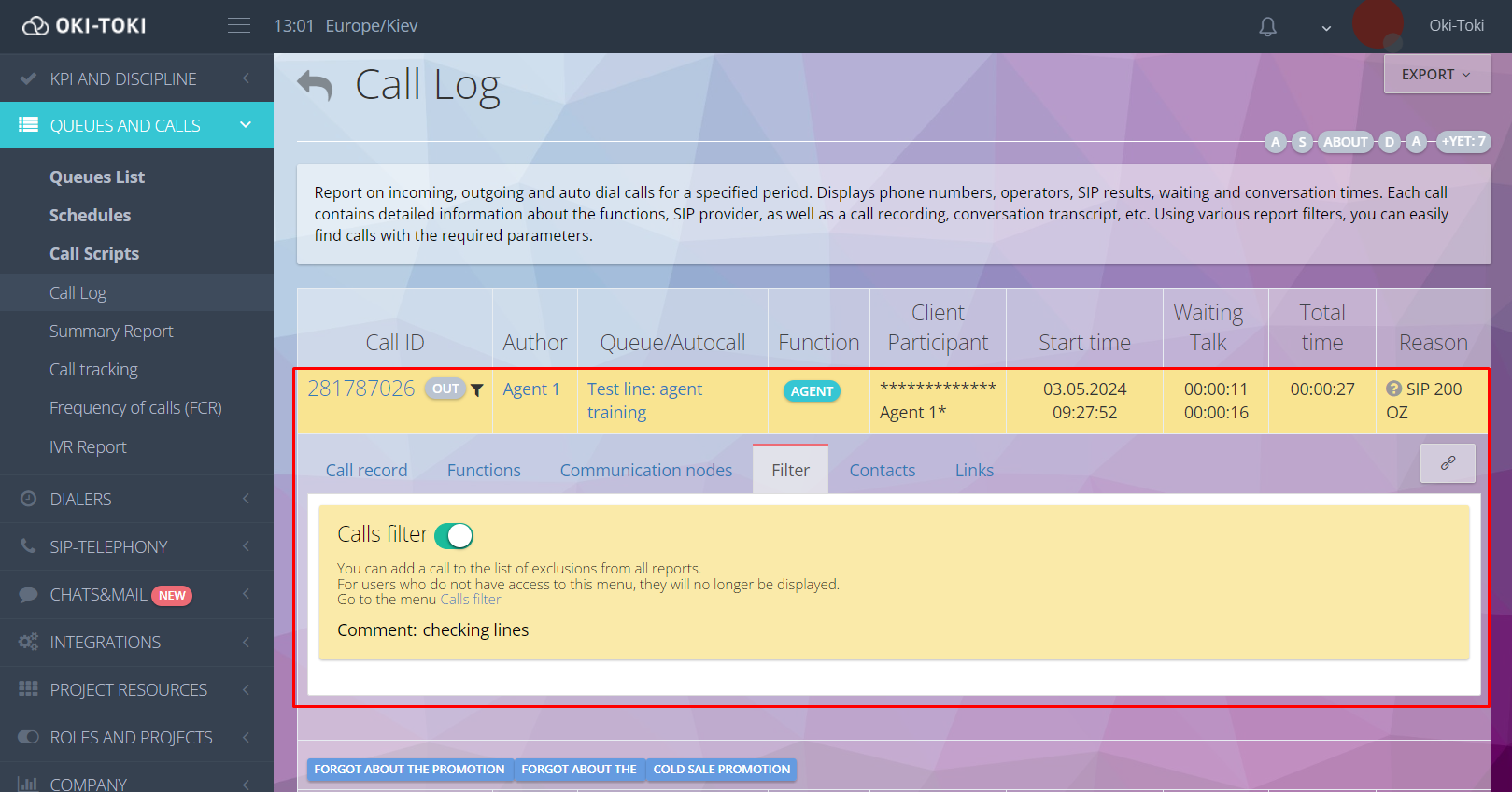1512x792 pixels.
Task: Click the OUT direction badge
Action: click(x=445, y=389)
